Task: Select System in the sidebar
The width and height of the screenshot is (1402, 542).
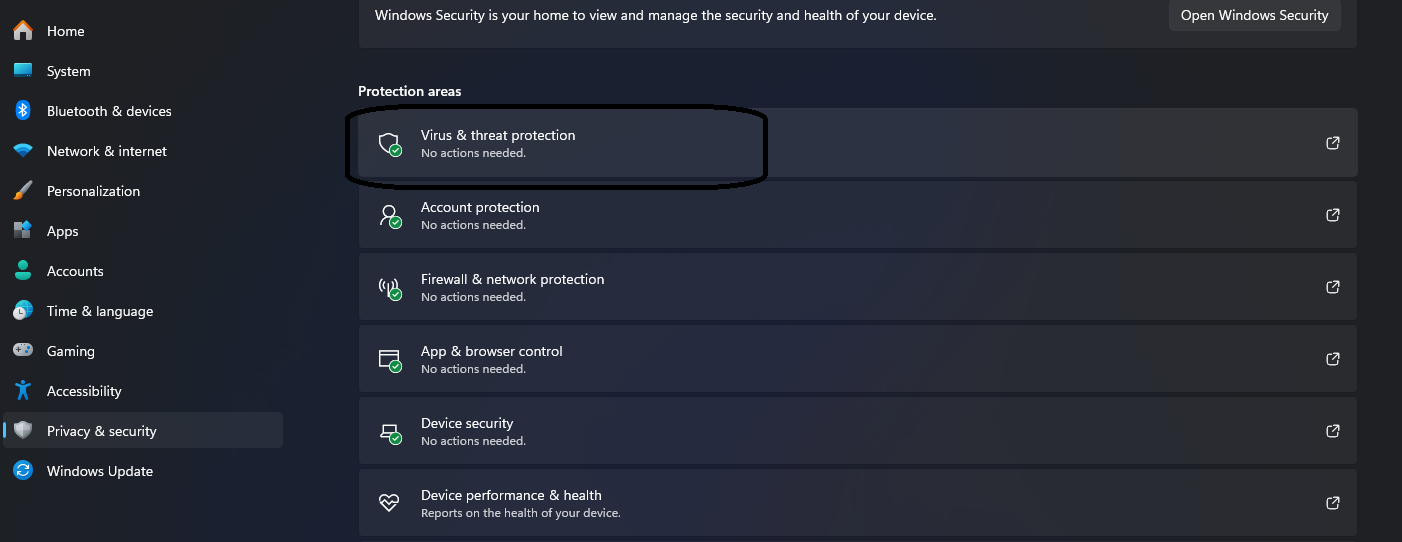Action: point(68,71)
